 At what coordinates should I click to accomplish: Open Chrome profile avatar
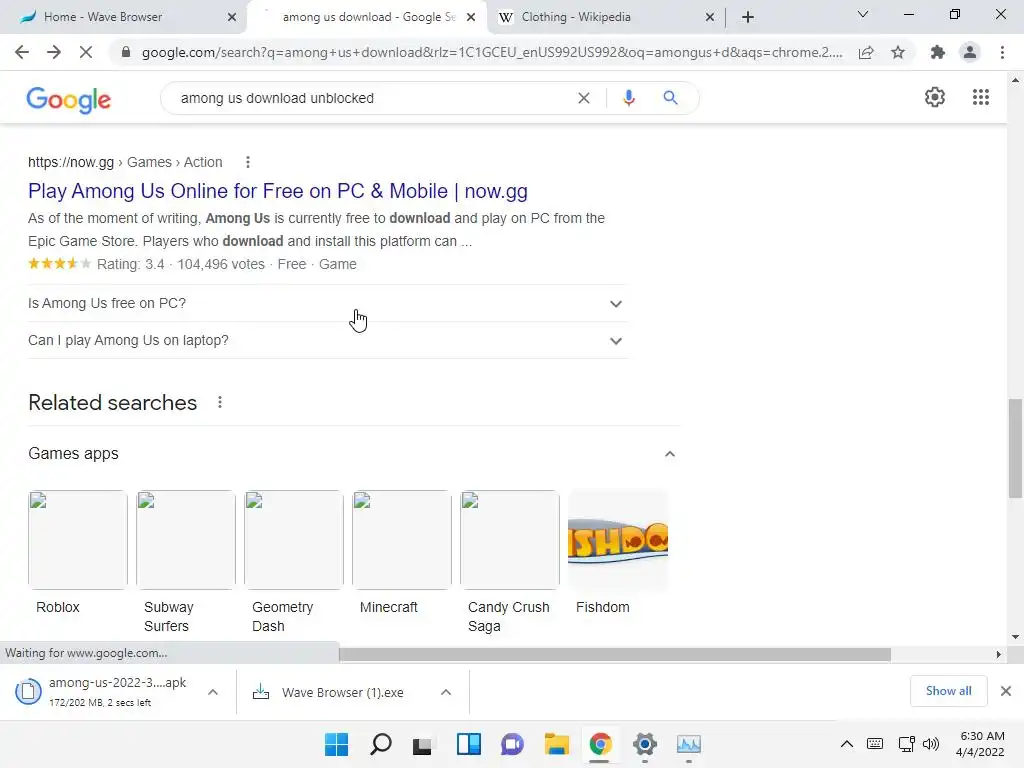(970, 52)
